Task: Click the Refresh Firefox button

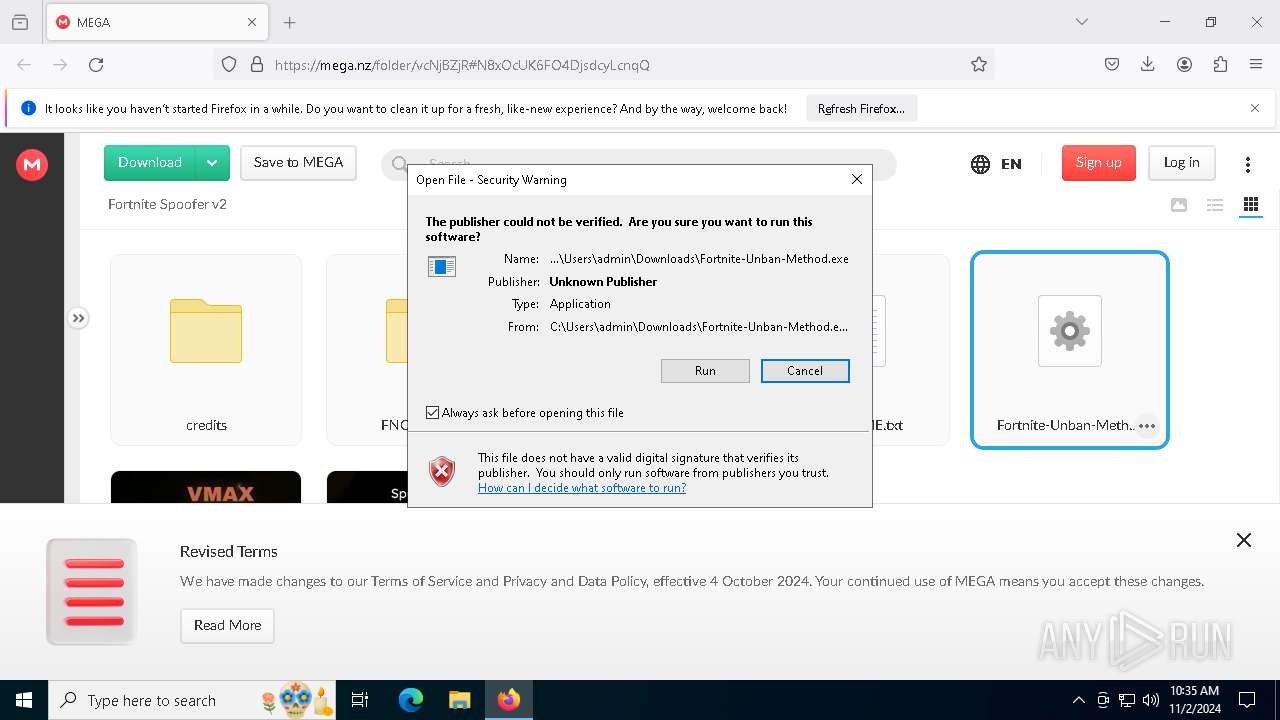Action: (x=861, y=109)
